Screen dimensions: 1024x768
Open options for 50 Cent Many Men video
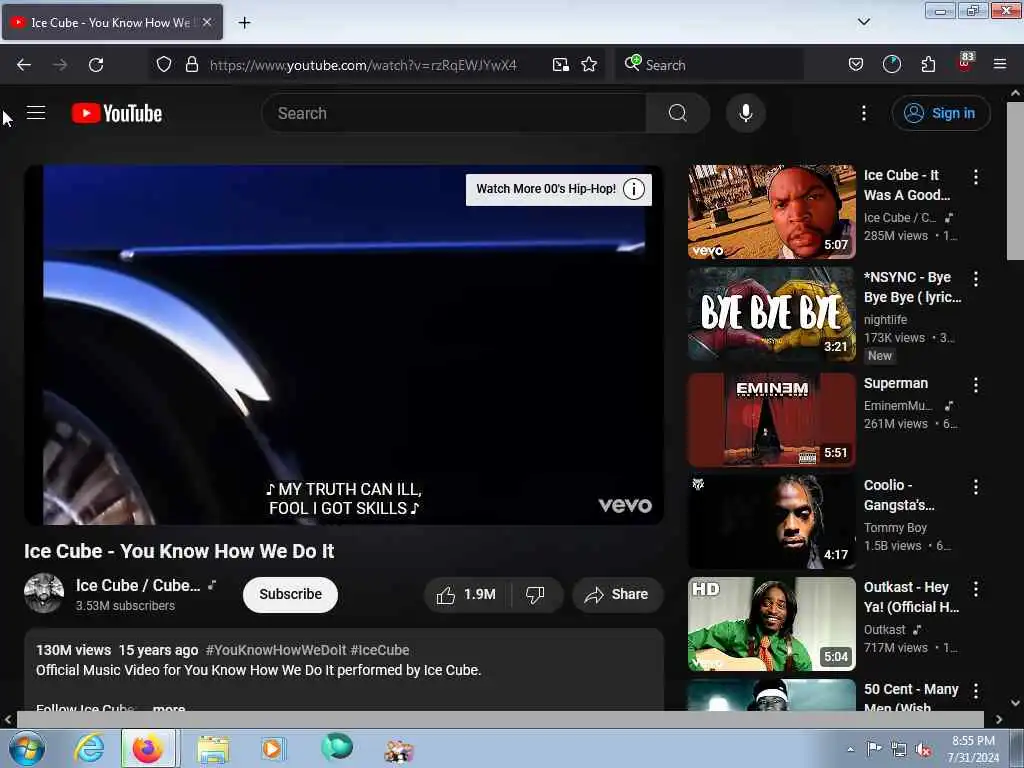click(x=976, y=691)
